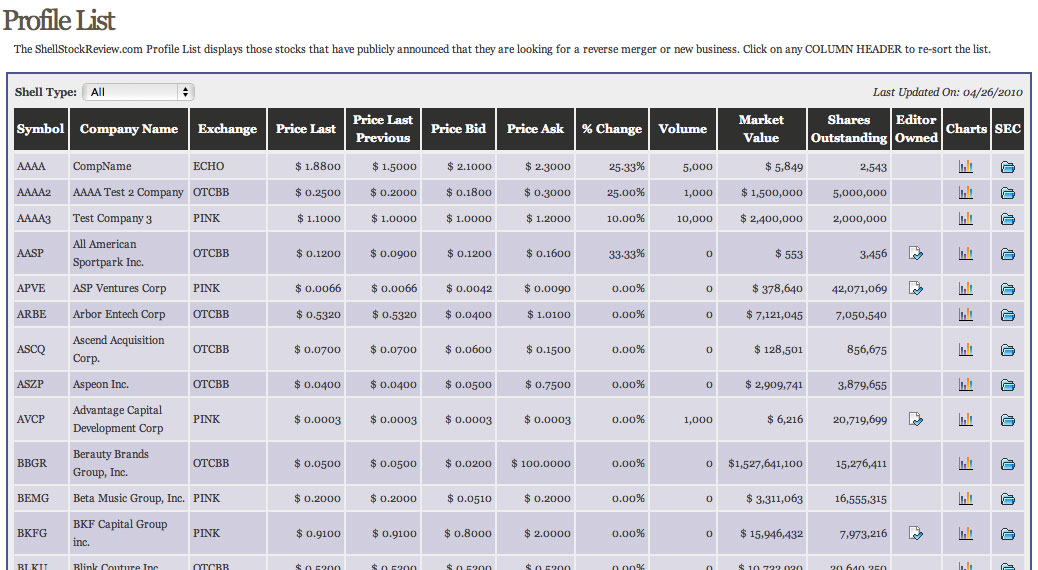View chart for BKF Capital Group
1038x570 pixels.
click(x=966, y=533)
